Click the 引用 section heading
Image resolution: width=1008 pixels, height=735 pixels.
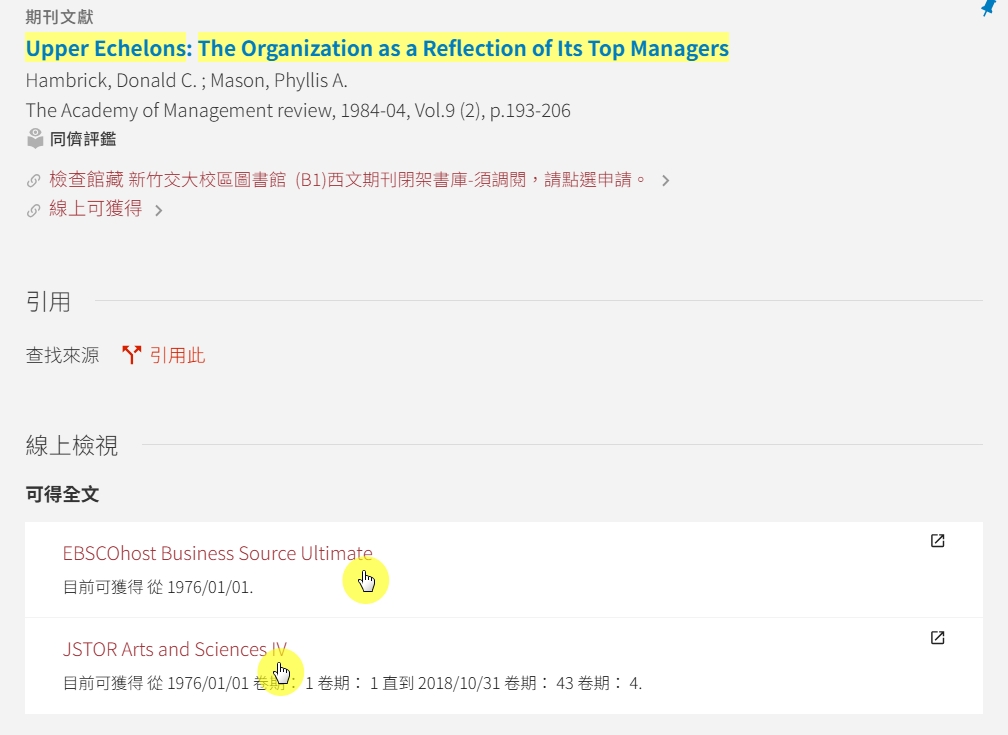(x=48, y=301)
